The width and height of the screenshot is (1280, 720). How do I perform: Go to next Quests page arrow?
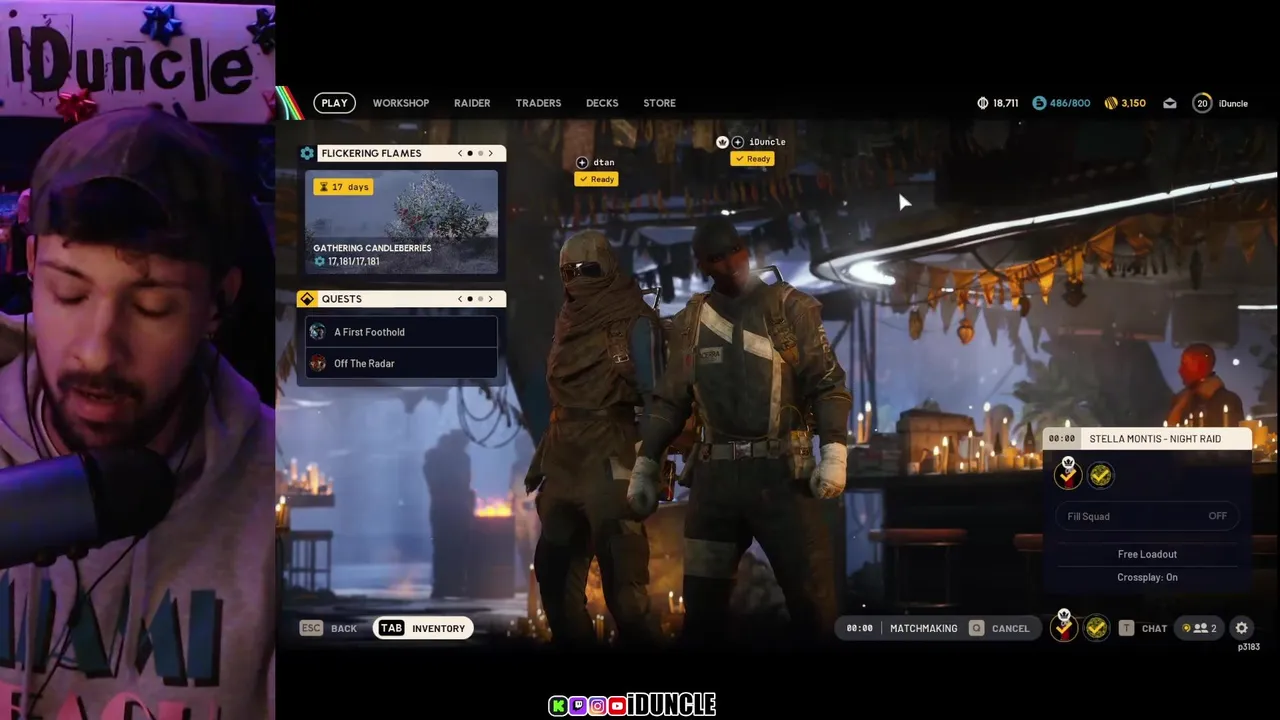[x=490, y=299]
